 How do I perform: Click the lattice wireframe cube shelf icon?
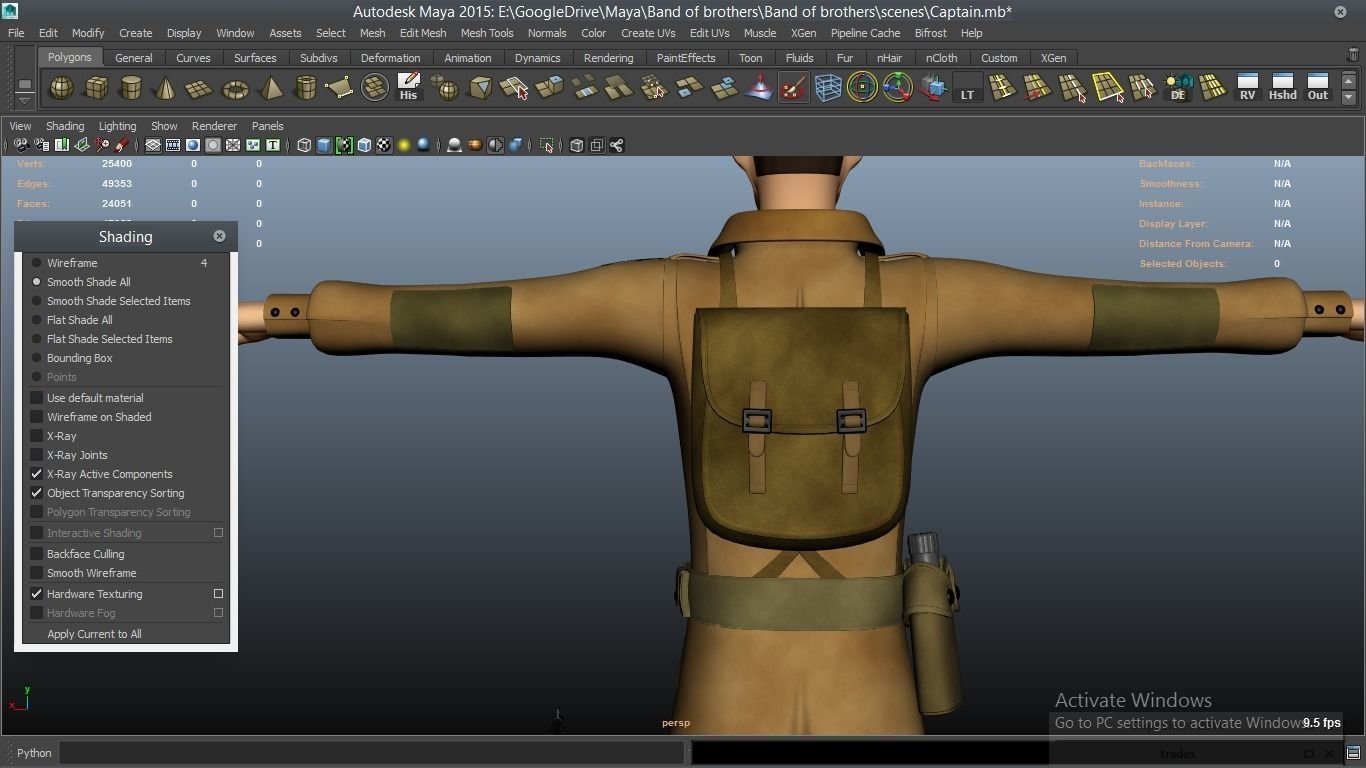click(x=828, y=88)
